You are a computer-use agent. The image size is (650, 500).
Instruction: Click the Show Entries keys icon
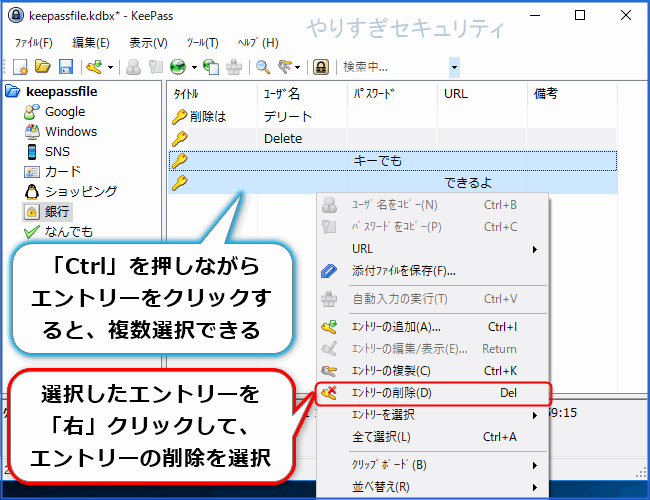click(285, 66)
